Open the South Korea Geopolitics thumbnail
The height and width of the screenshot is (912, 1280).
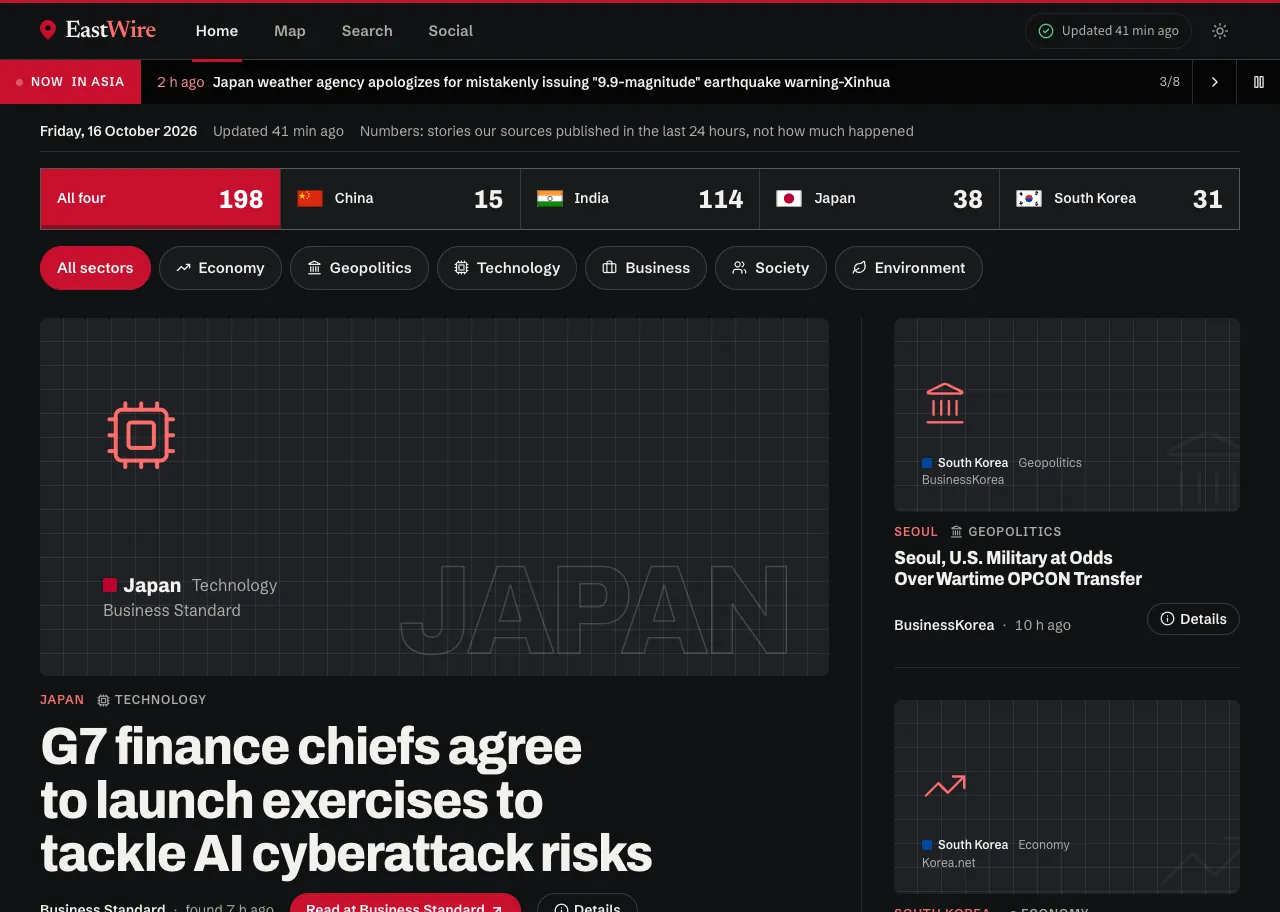point(1067,415)
